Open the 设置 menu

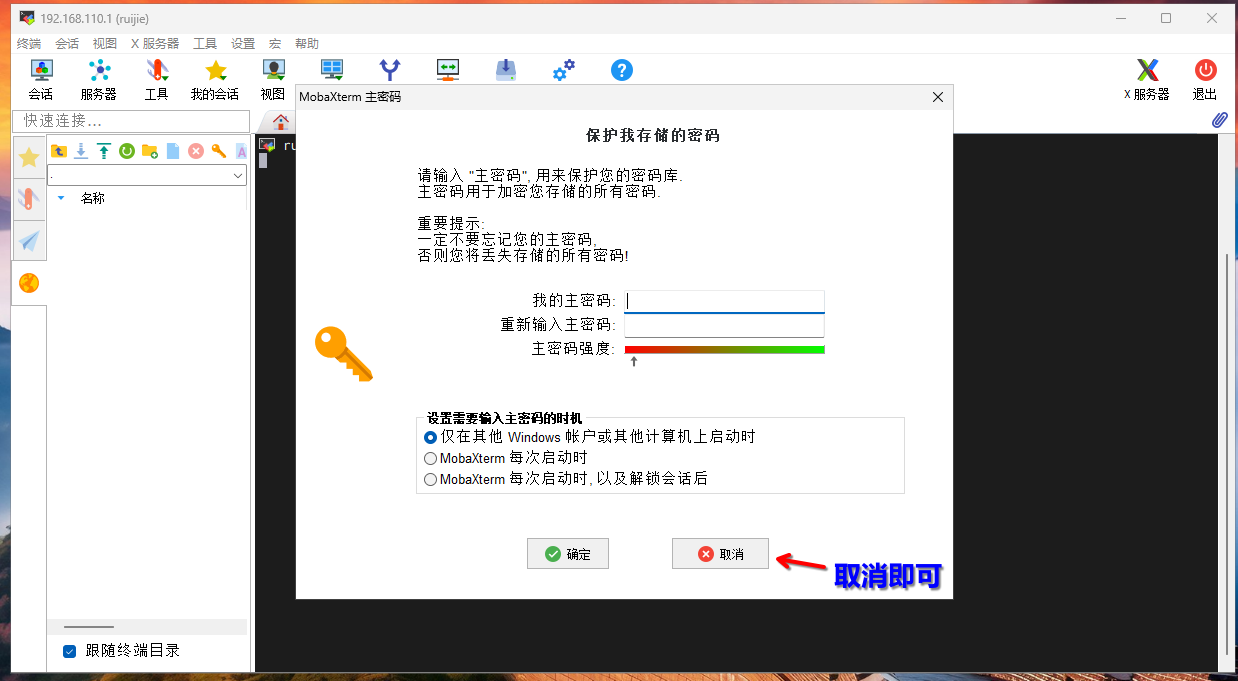coord(242,43)
